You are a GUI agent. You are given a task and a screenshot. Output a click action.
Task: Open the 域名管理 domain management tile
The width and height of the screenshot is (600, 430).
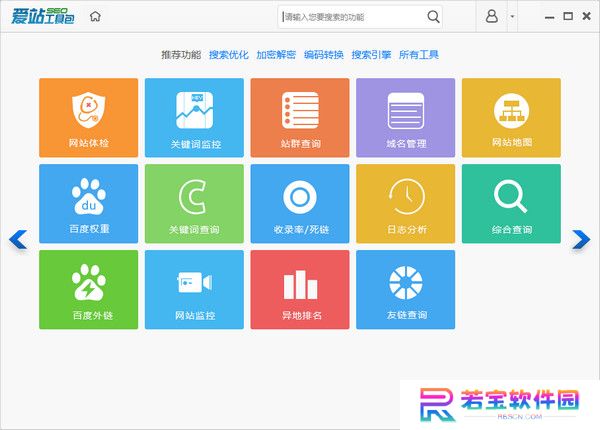pos(406,118)
